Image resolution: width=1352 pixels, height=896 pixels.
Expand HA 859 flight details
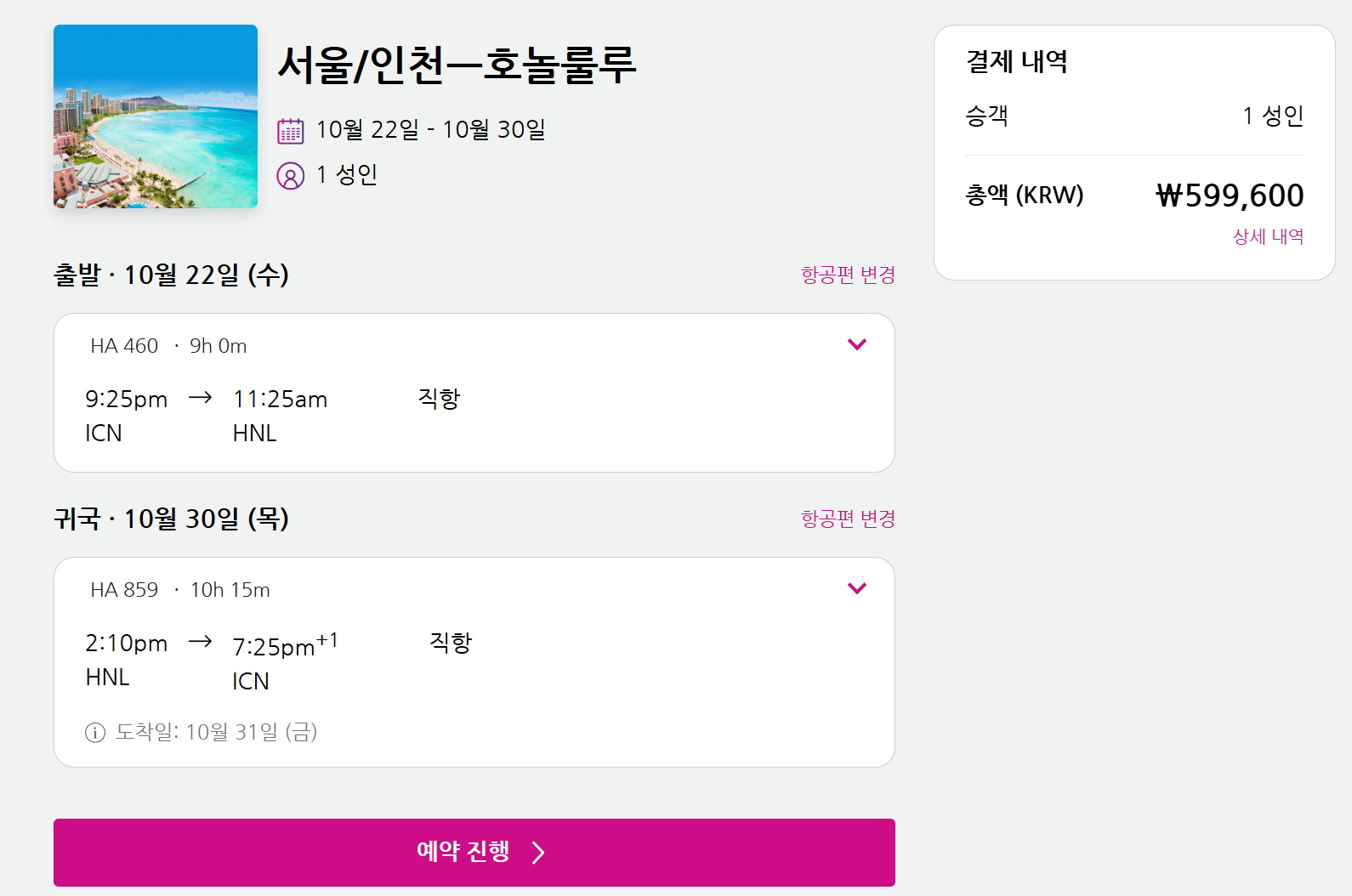[x=856, y=588]
